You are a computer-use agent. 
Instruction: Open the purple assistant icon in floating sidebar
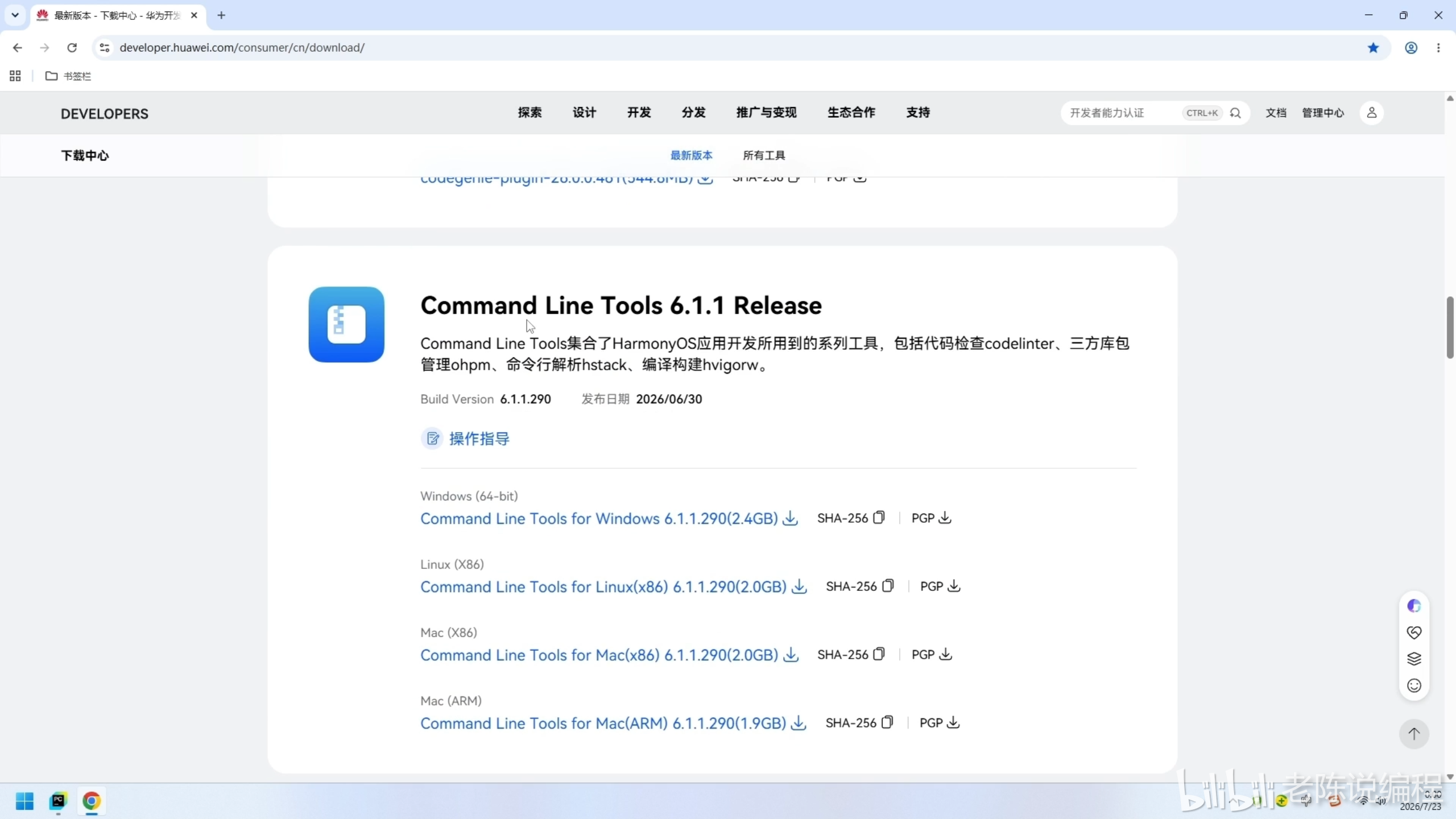click(x=1414, y=606)
